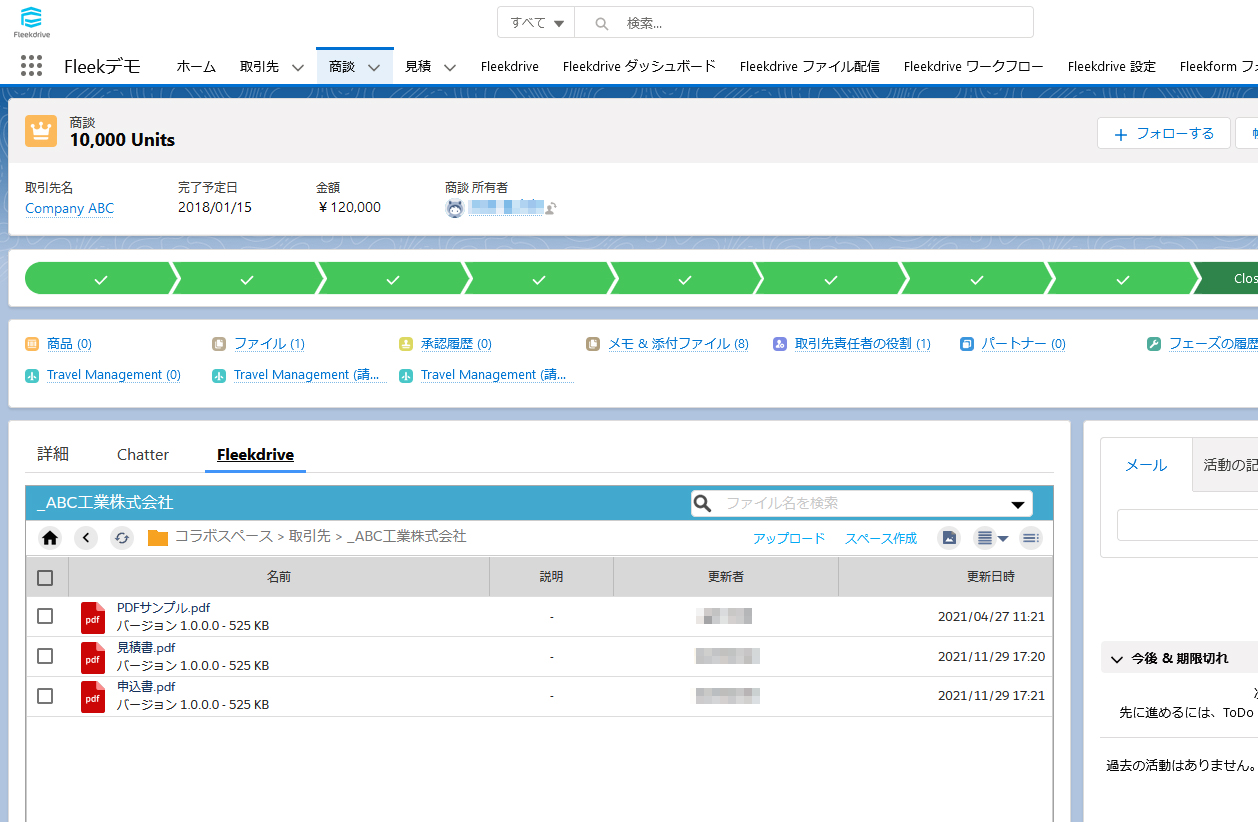1258x822 pixels.
Task: Click the 商品 related list icon
Action: pos(32,344)
